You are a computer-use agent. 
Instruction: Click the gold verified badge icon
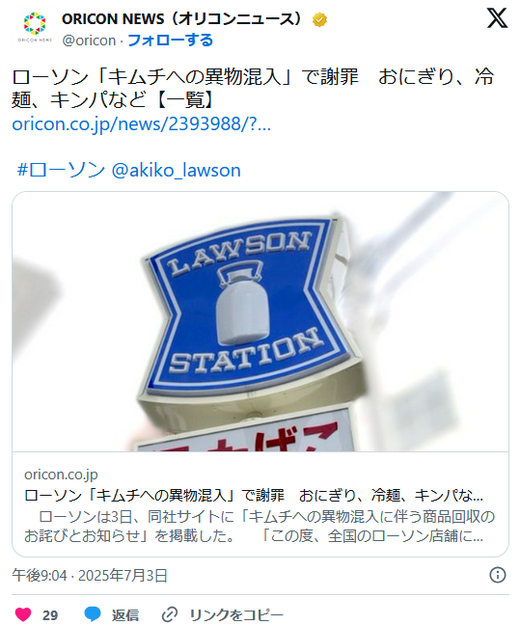[x=320, y=20]
